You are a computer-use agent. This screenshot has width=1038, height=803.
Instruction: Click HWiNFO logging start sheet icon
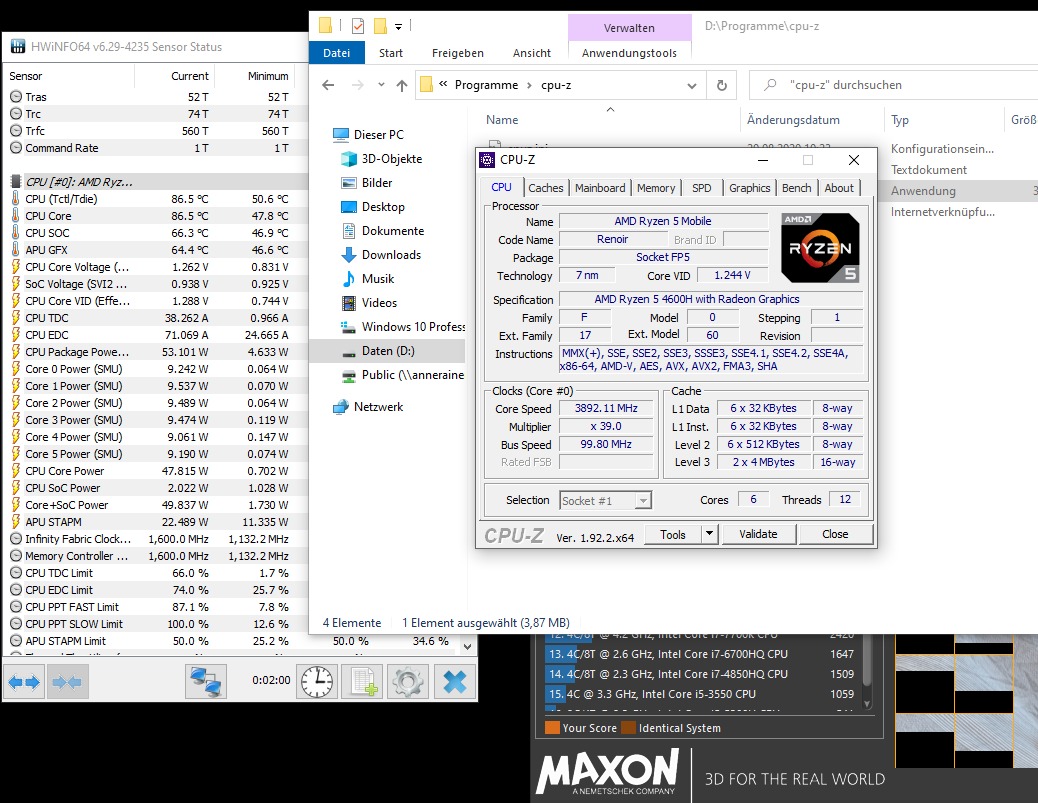tap(362, 681)
